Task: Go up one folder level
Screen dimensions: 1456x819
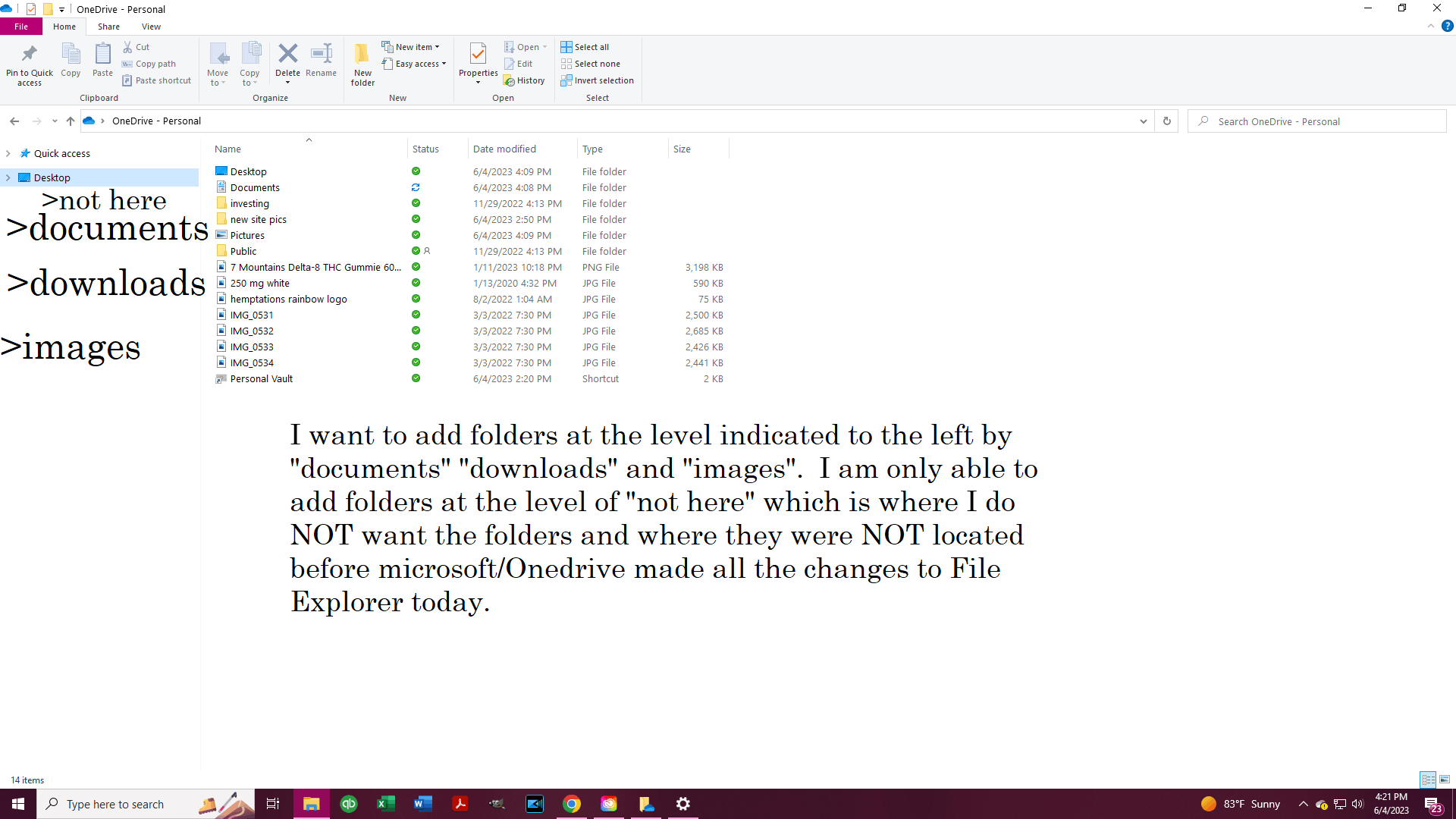Action: [x=71, y=121]
